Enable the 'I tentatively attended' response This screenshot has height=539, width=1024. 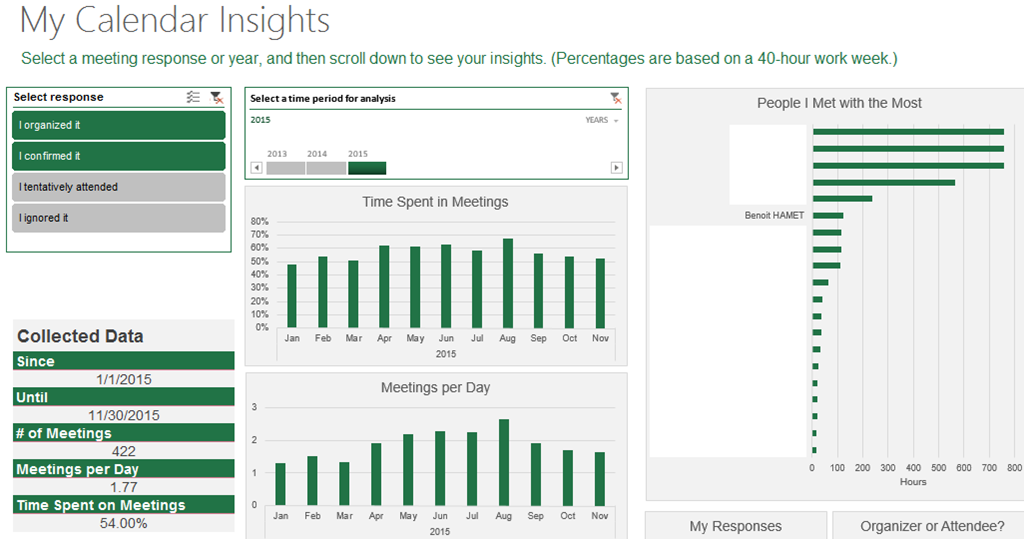pyautogui.click(x=119, y=187)
